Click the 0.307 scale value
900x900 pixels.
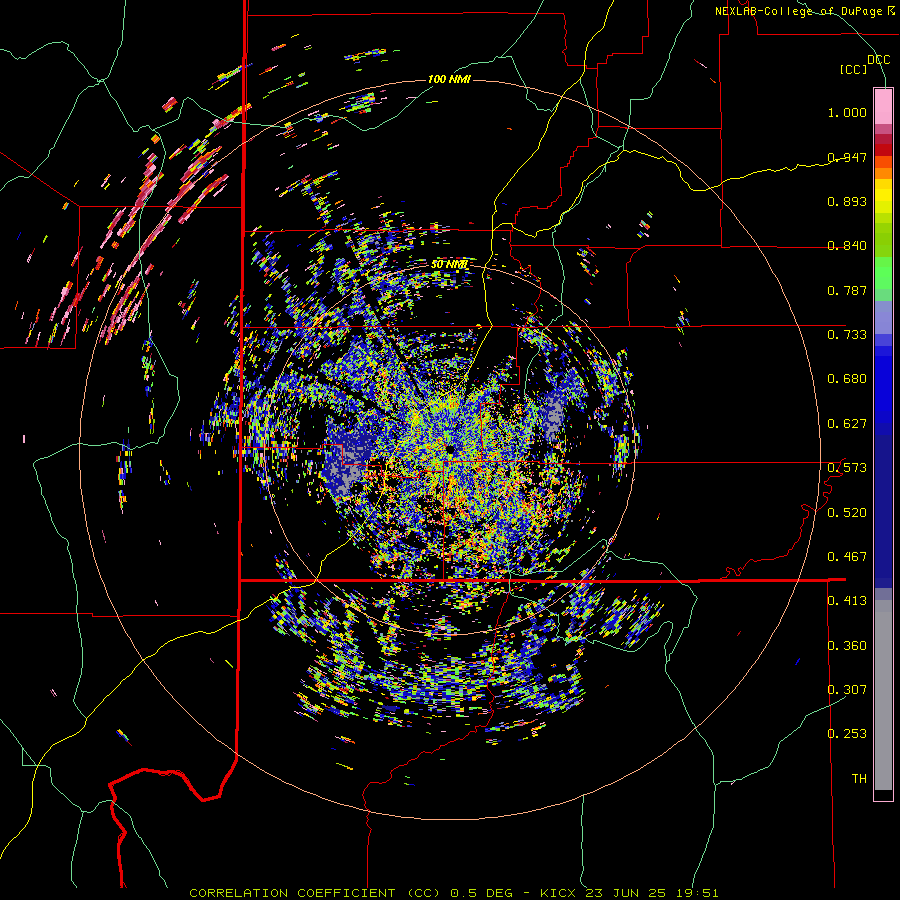[847, 690]
